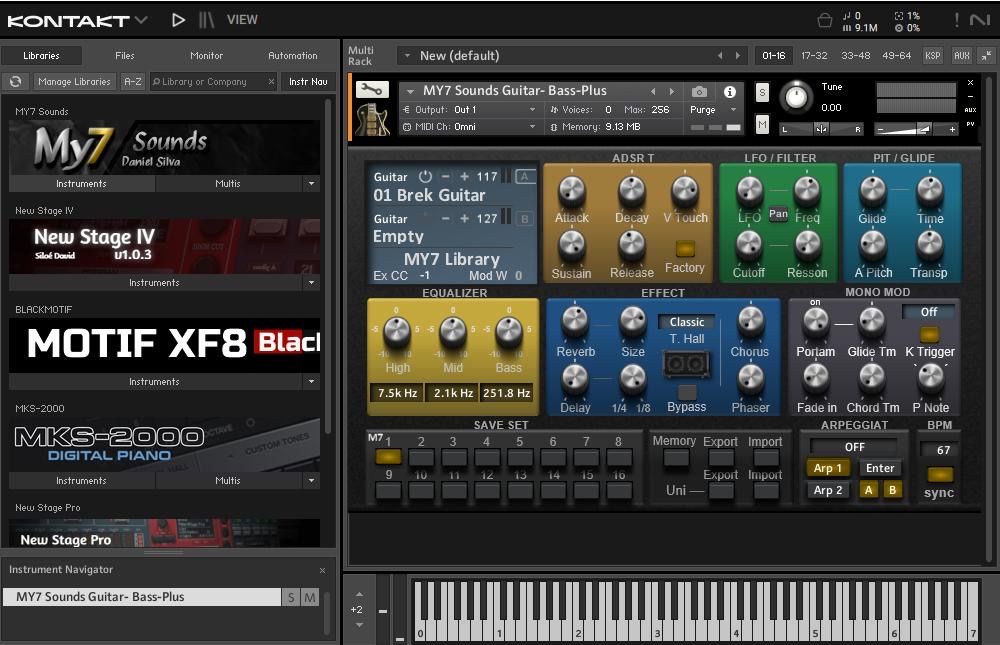Image resolution: width=1000 pixels, height=645 pixels.
Task: Click the Native Instruments logo icon
Action: point(980,20)
